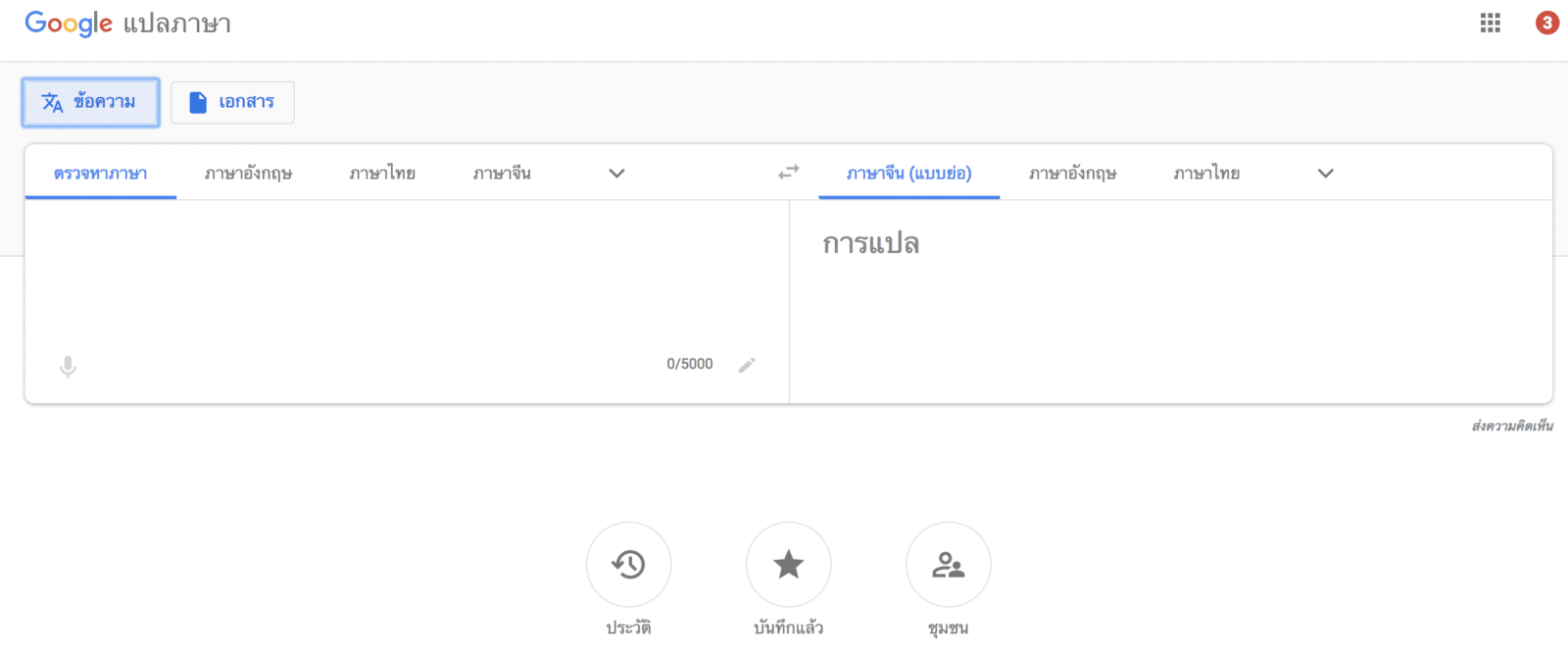The image size is (1568, 654).
Task: Click the Google logo
Action: point(69,24)
